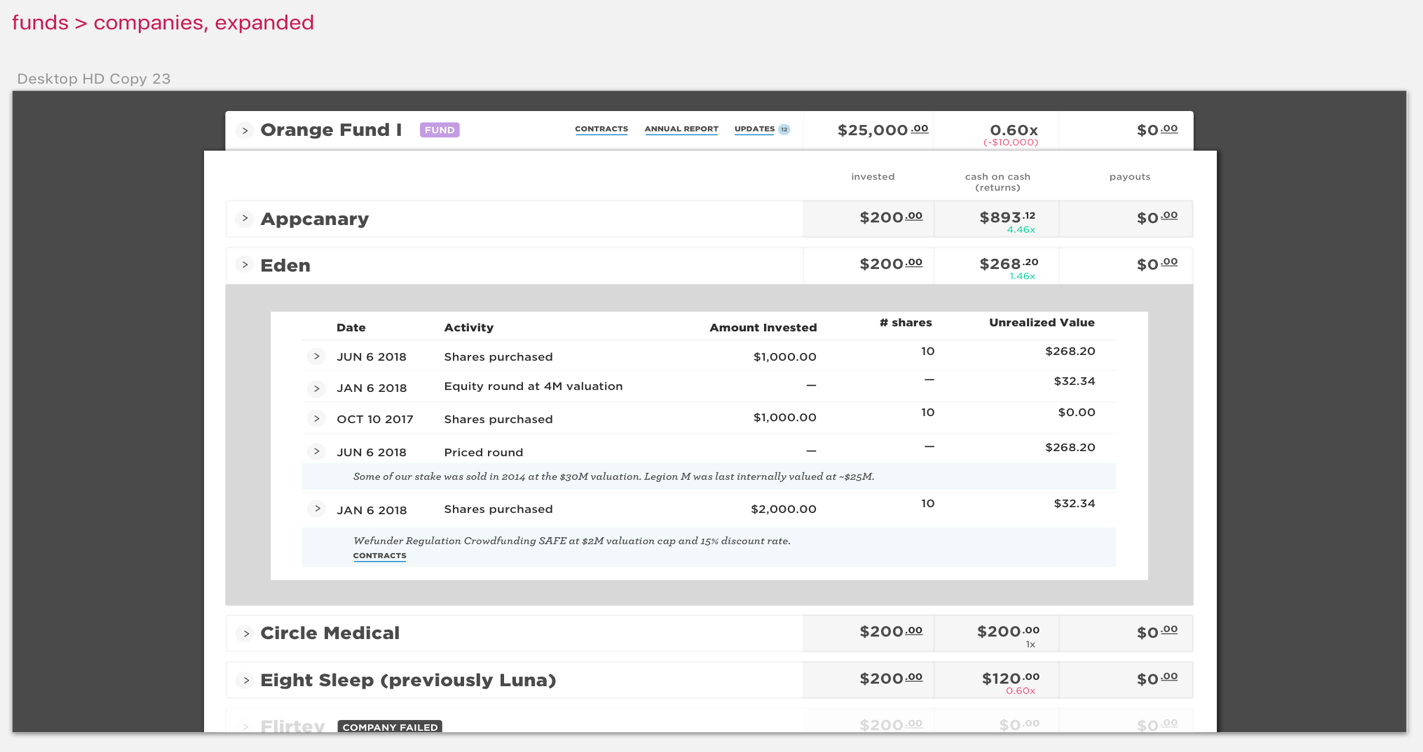Click the green 1.46x multiple

pyautogui.click(x=1021, y=277)
